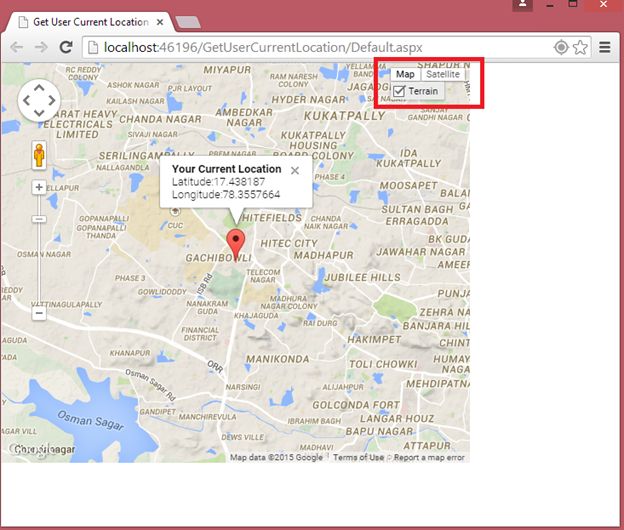Click the HYDER NAGAR label

tap(308, 99)
